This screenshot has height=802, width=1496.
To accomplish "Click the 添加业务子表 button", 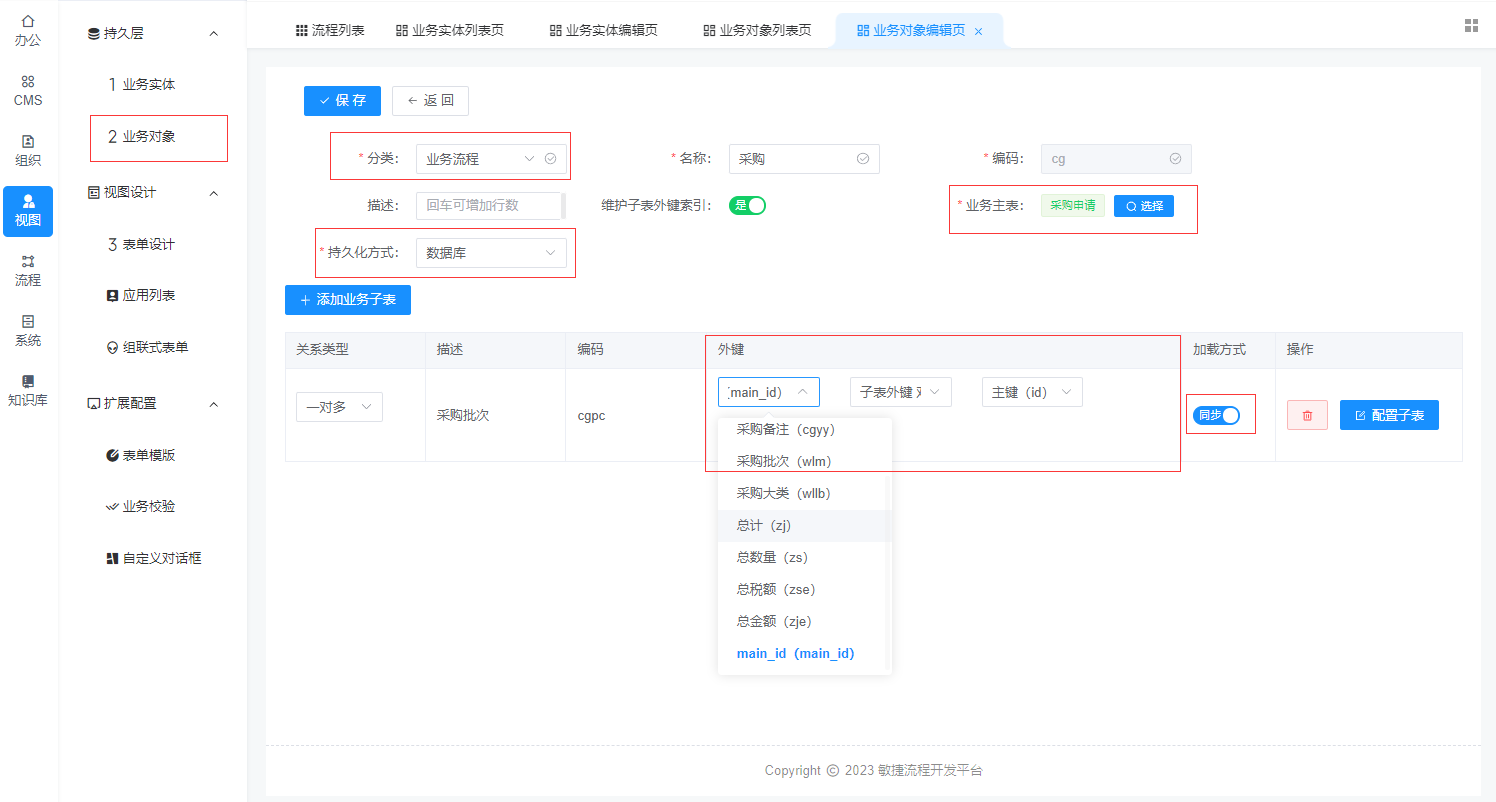I will 348,299.
